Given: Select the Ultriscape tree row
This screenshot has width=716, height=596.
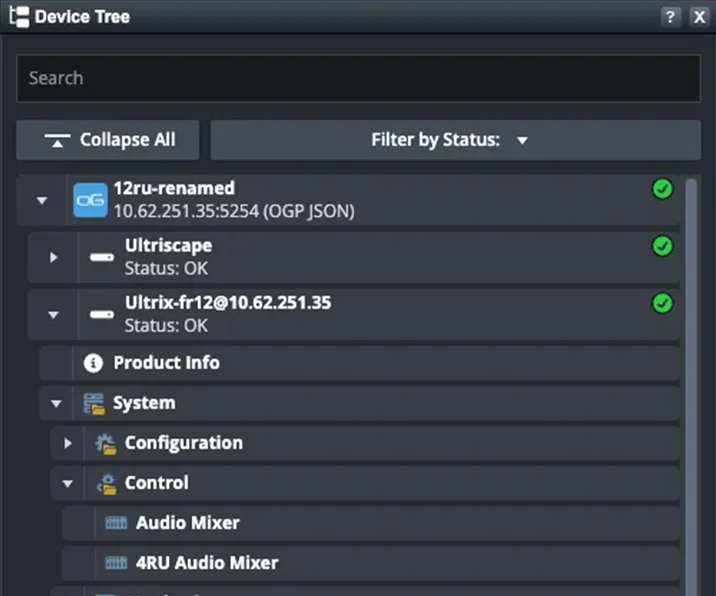Looking at the screenshot, I should [x=354, y=257].
